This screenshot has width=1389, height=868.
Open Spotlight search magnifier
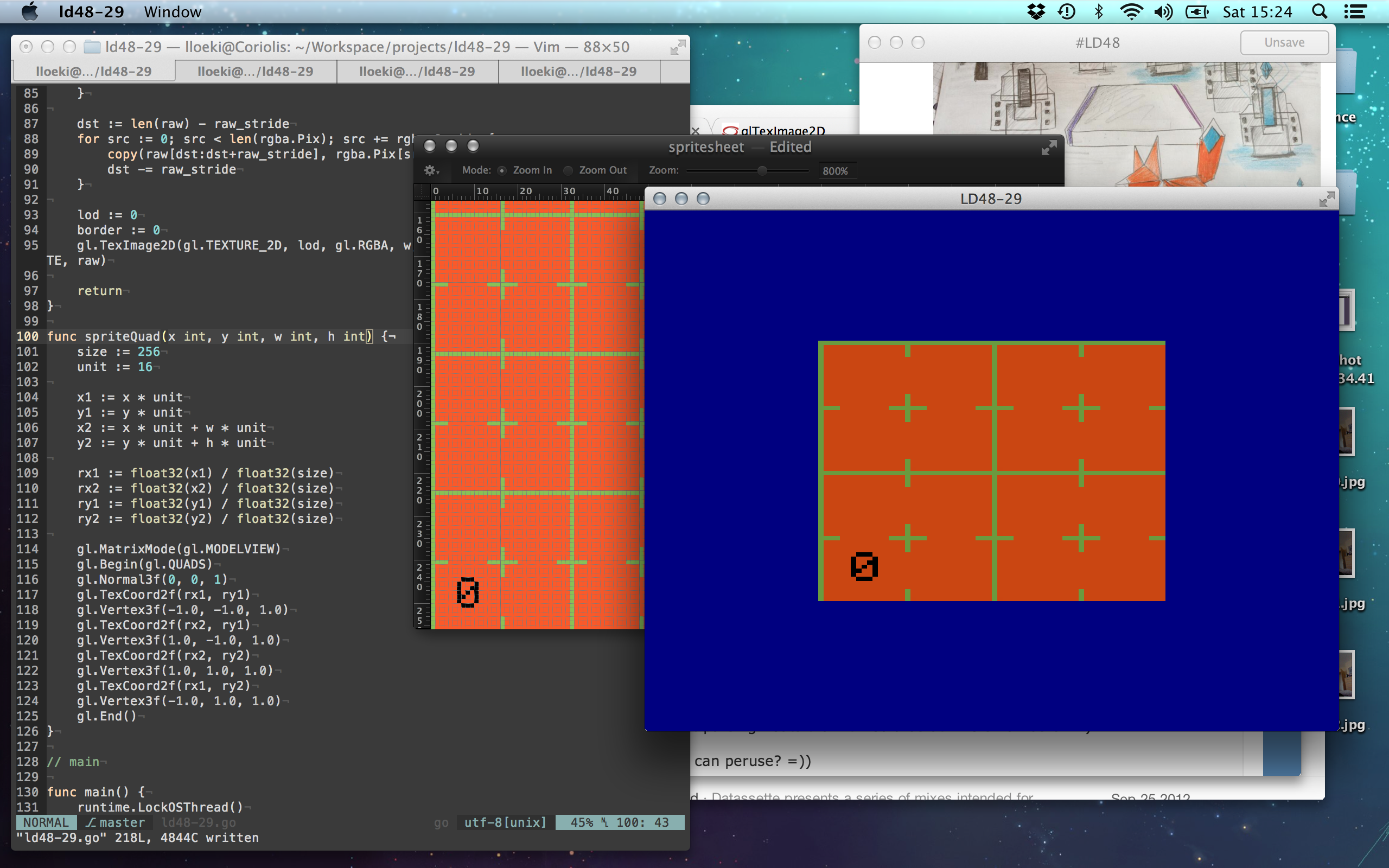(1320, 12)
